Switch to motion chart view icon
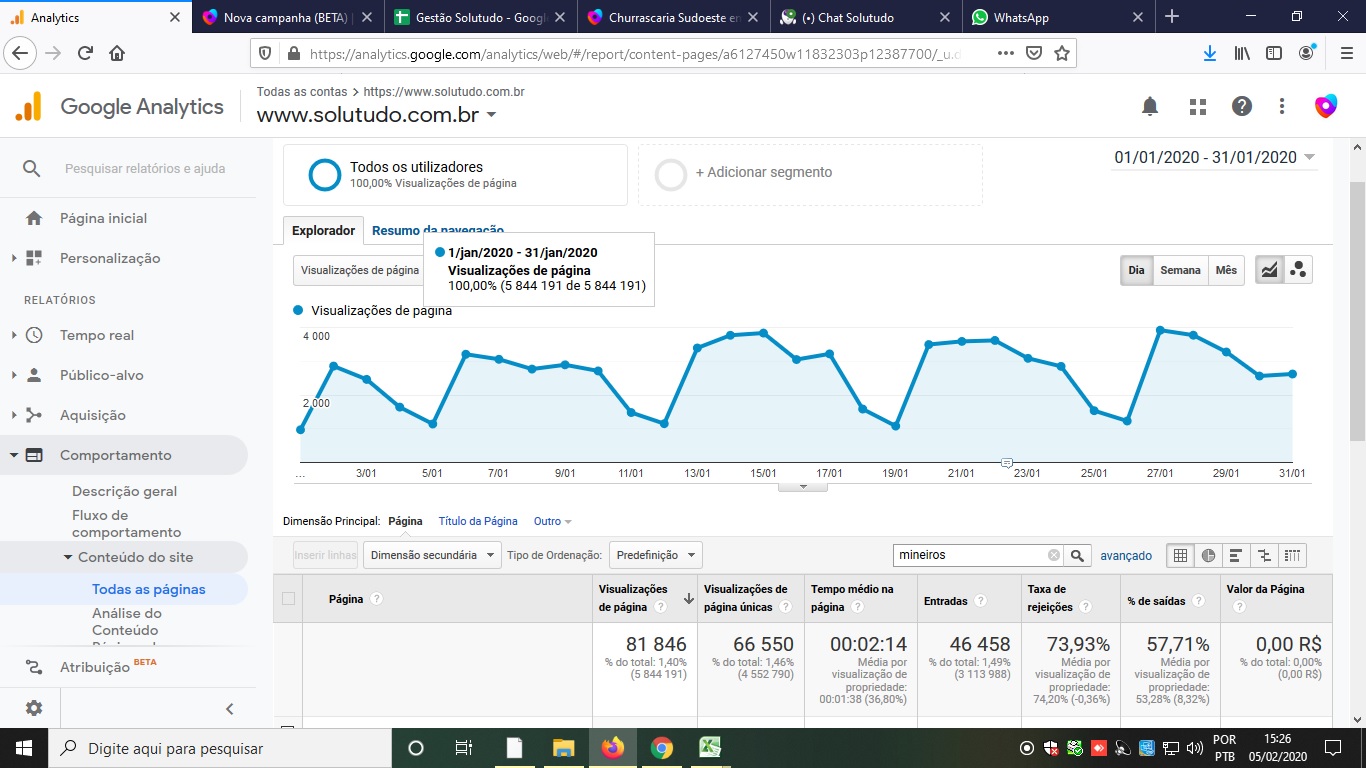 [1298, 270]
